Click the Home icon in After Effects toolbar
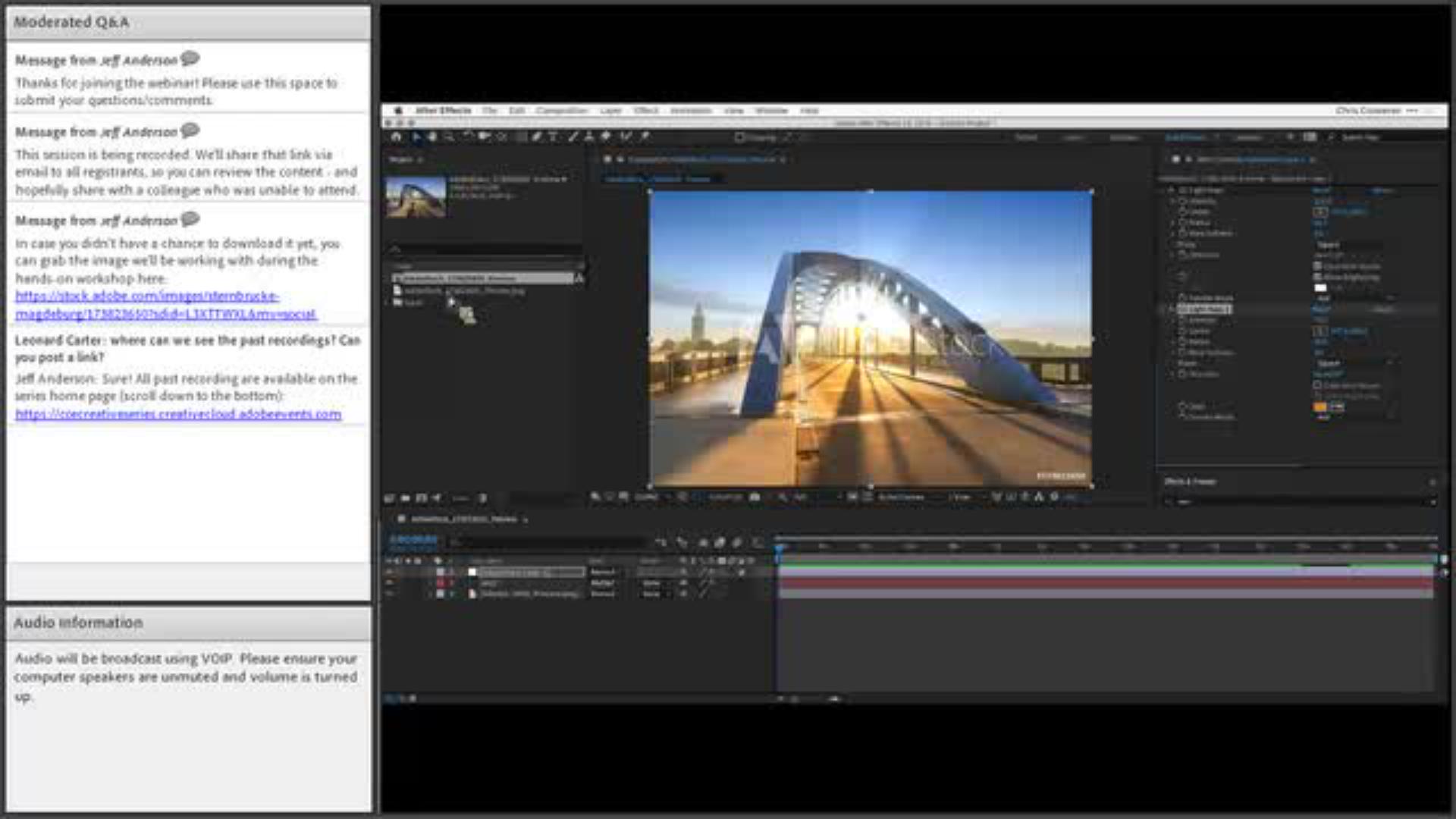Viewport: 1456px width, 819px height. pos(396,136)
